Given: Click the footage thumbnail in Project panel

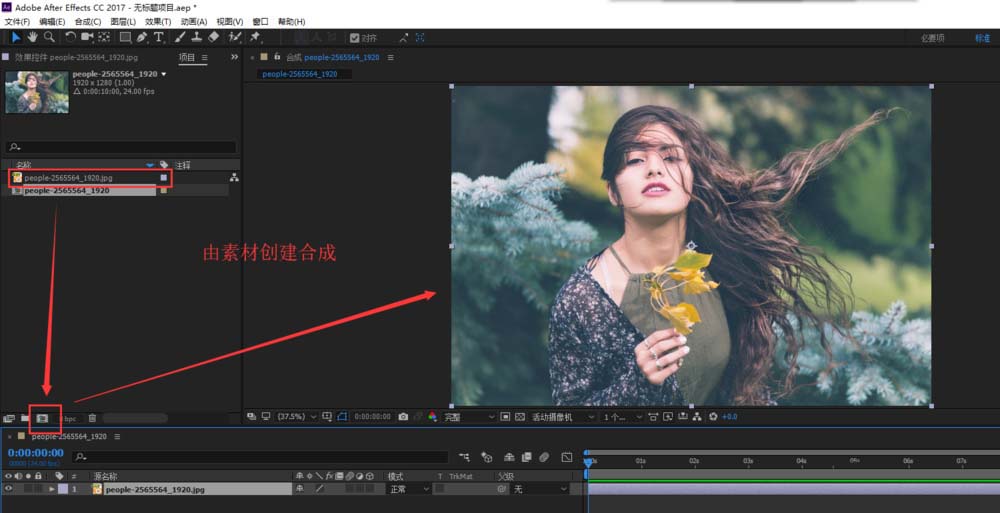Looking at the screenshot, I should [36, 91].
